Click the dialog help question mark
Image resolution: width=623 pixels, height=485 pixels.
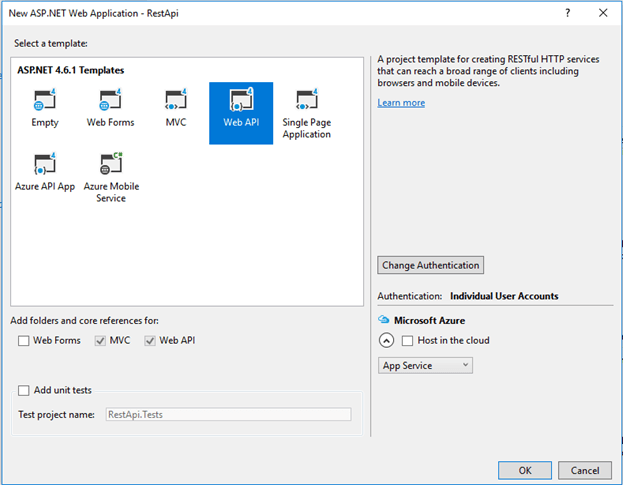coord(567,14)
